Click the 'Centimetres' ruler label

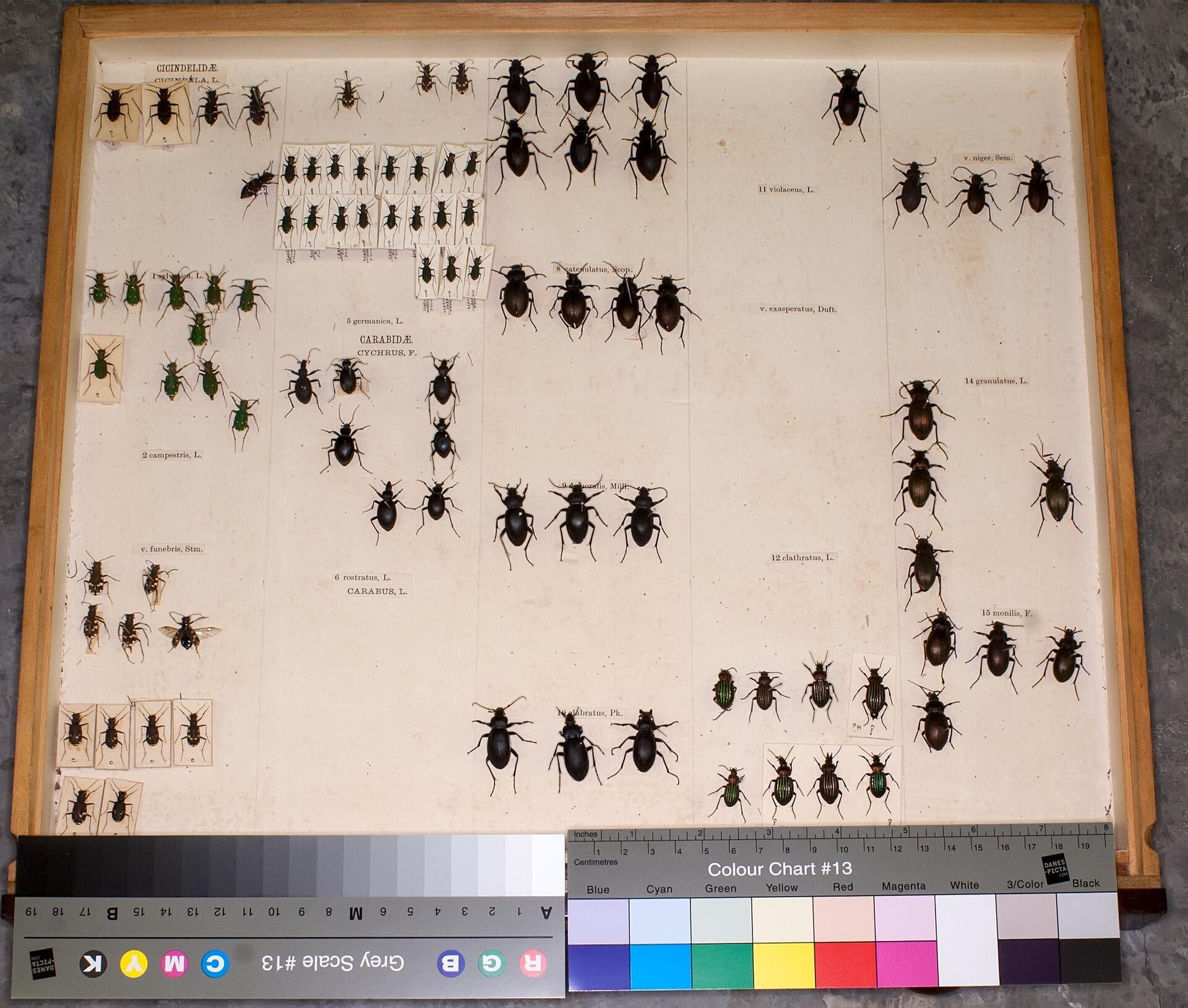(x=595, y=862)
